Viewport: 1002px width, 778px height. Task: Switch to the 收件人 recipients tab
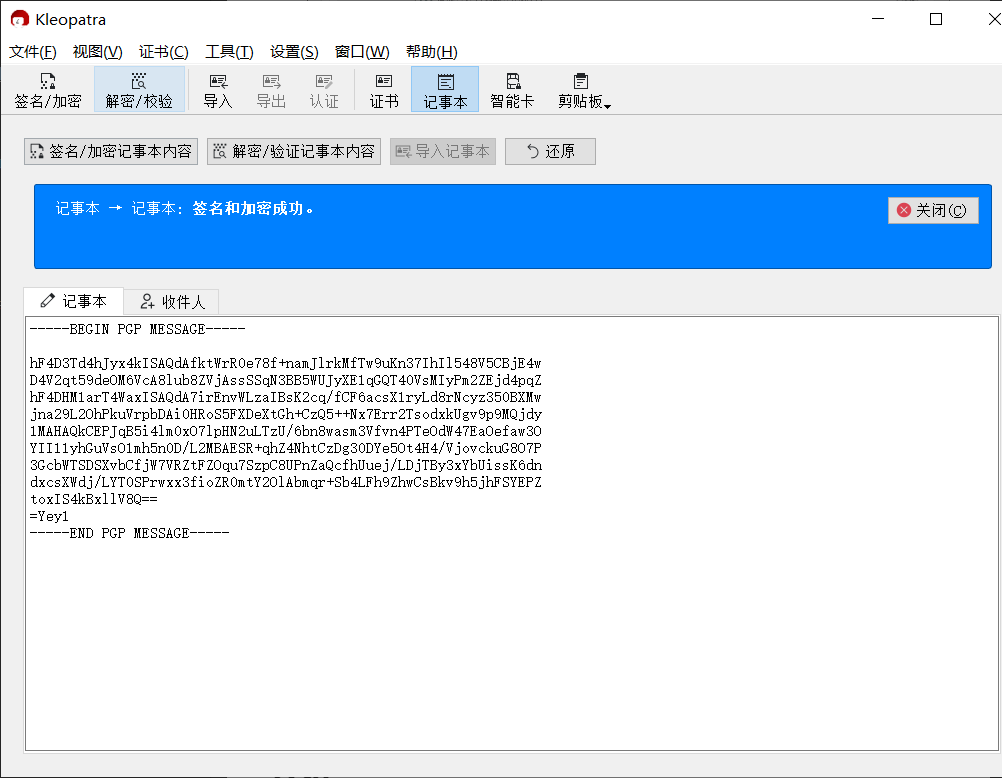click(172, 302)
